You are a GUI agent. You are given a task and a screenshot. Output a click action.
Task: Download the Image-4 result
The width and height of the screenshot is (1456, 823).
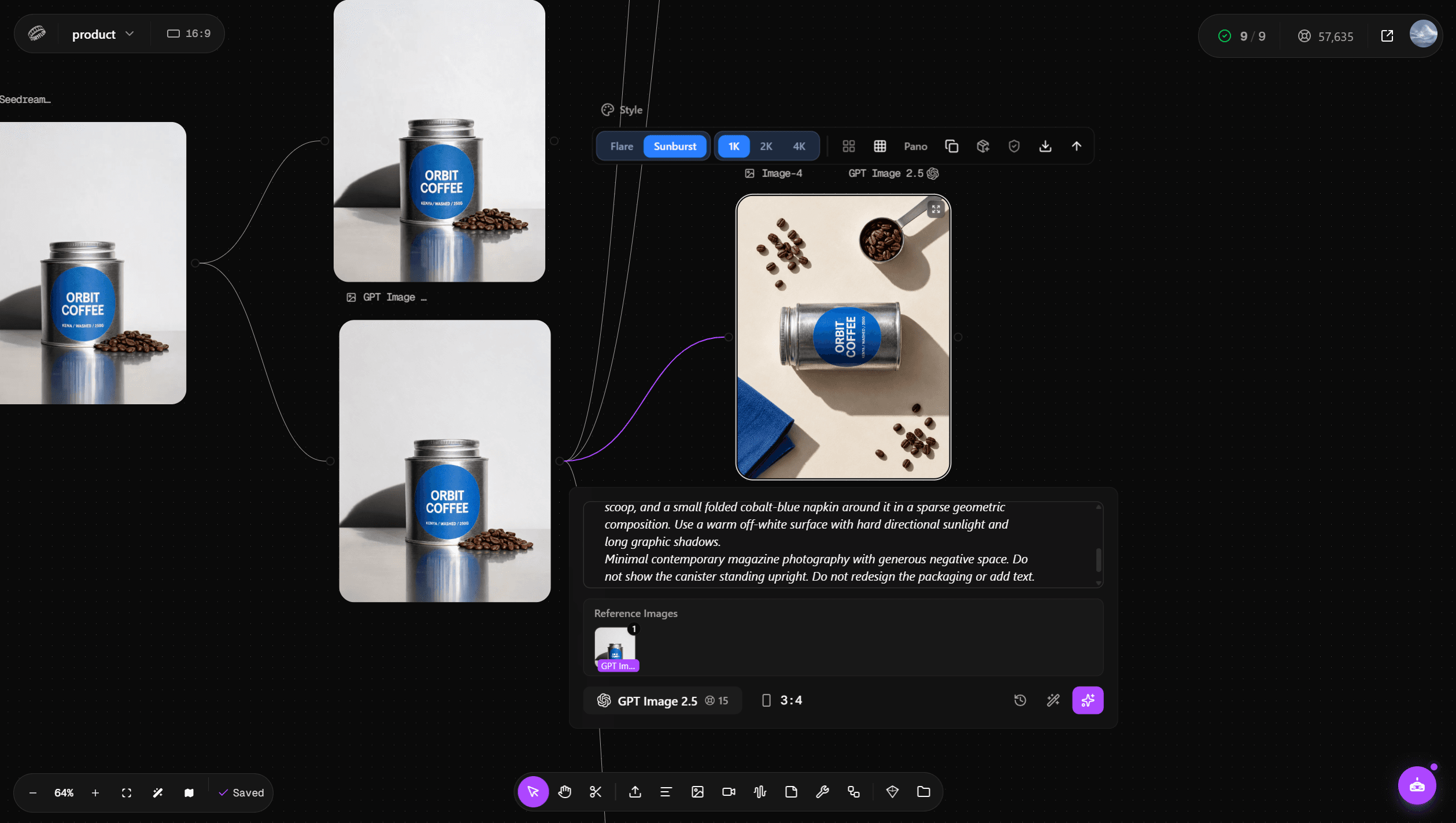coord(1045,146)
